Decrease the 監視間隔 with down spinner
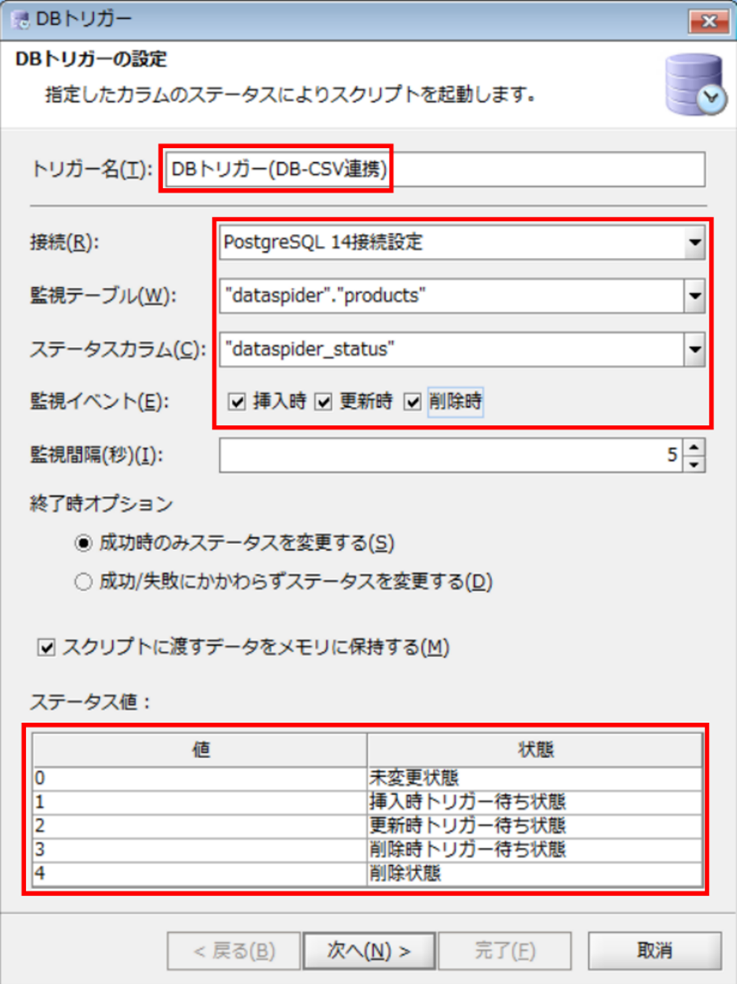Image resolution: width=737 pixels, height=984 pixels. [x=694, y=464]
